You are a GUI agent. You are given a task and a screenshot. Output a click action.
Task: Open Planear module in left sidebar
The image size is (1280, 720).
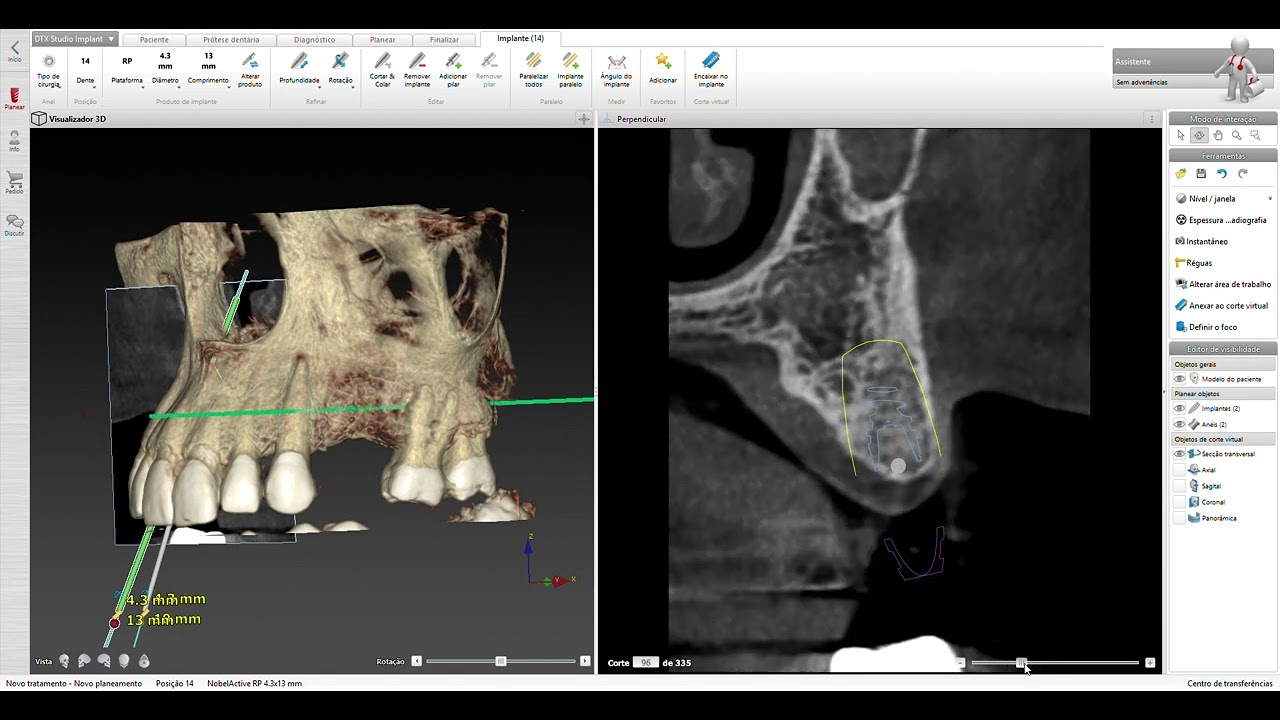coord(14,98)
